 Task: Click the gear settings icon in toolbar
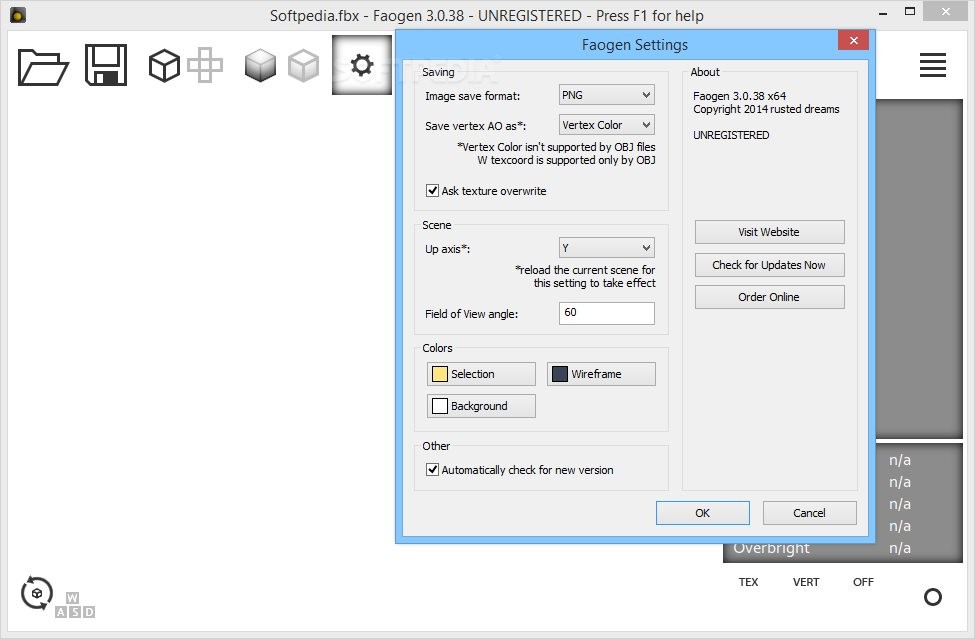click(x=362, y=65)
